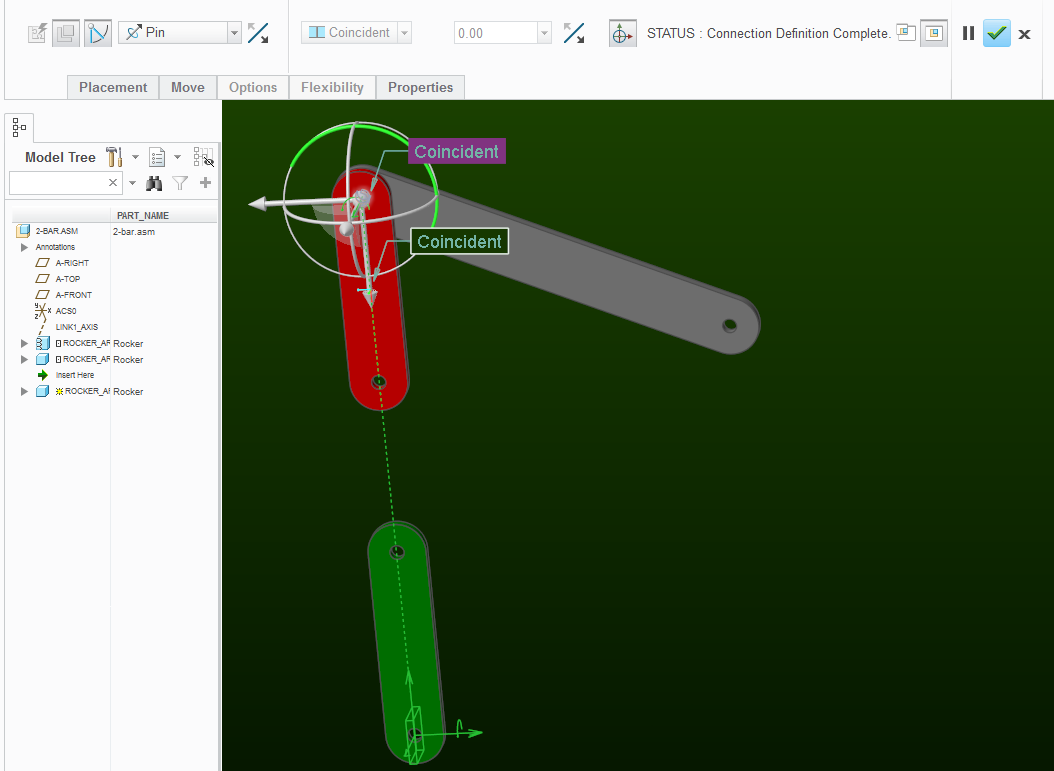The height and width of the screenshot is (771, 1054).
Task: Click the Coincident constraint icon in the dashboard
Action: pos(317,32)
